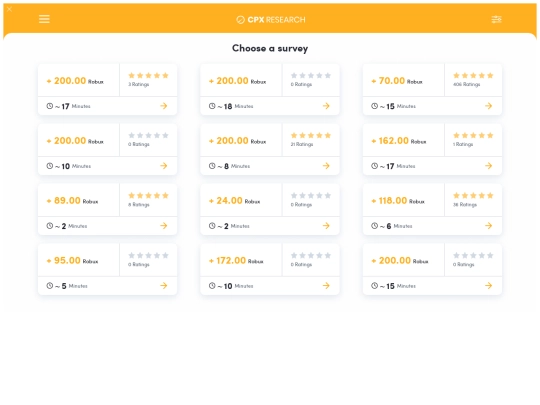This screenshot has width=540, height=405.
Task: Start the 200.00 Robux 17-minute survey arrow
Action: [x=164, y=106]
